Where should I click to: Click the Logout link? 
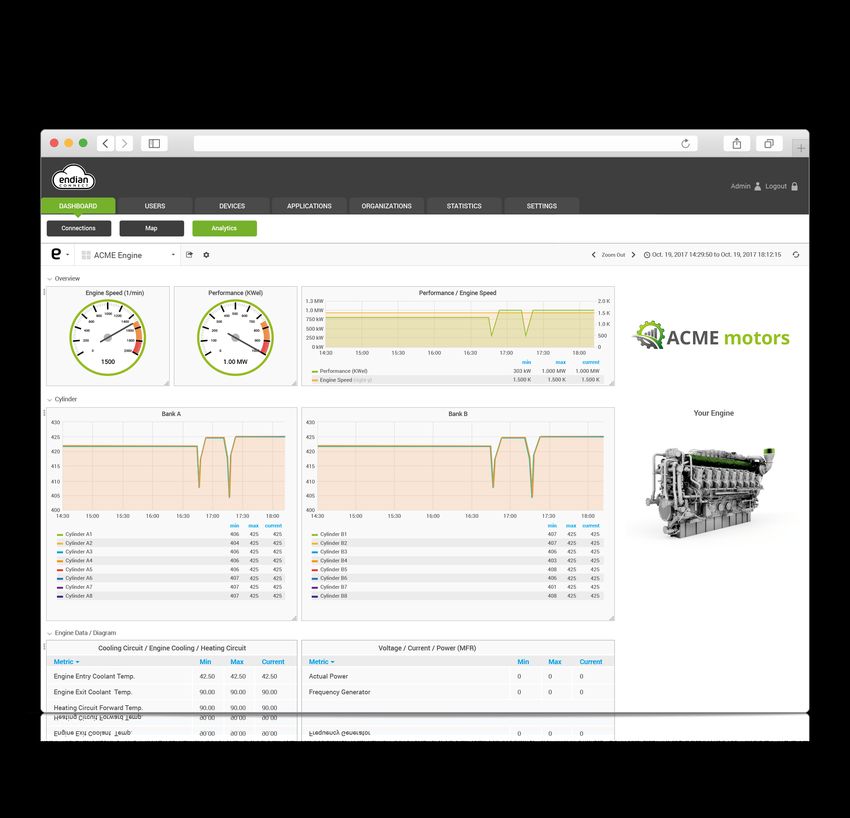(x=776, y=186)
